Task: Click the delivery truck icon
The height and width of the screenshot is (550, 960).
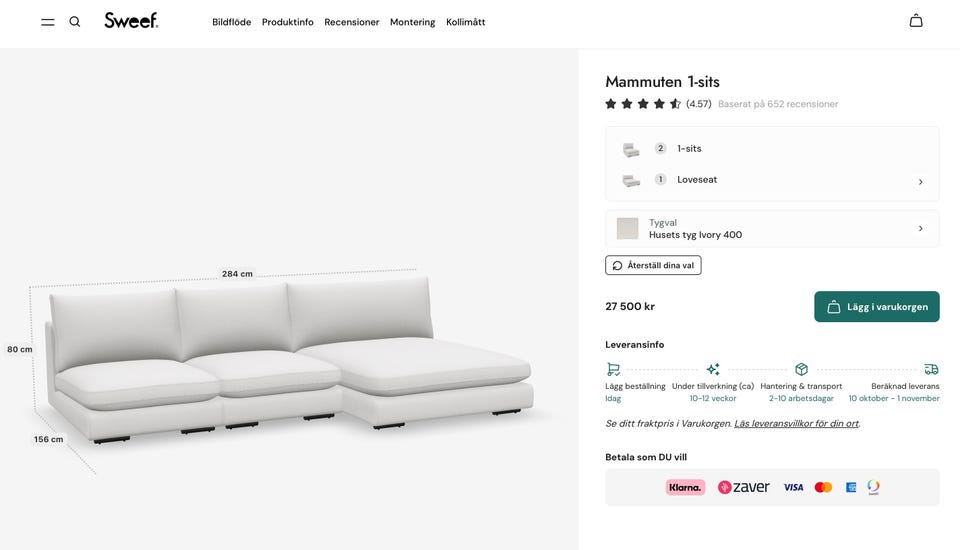Action: point(931,369)
